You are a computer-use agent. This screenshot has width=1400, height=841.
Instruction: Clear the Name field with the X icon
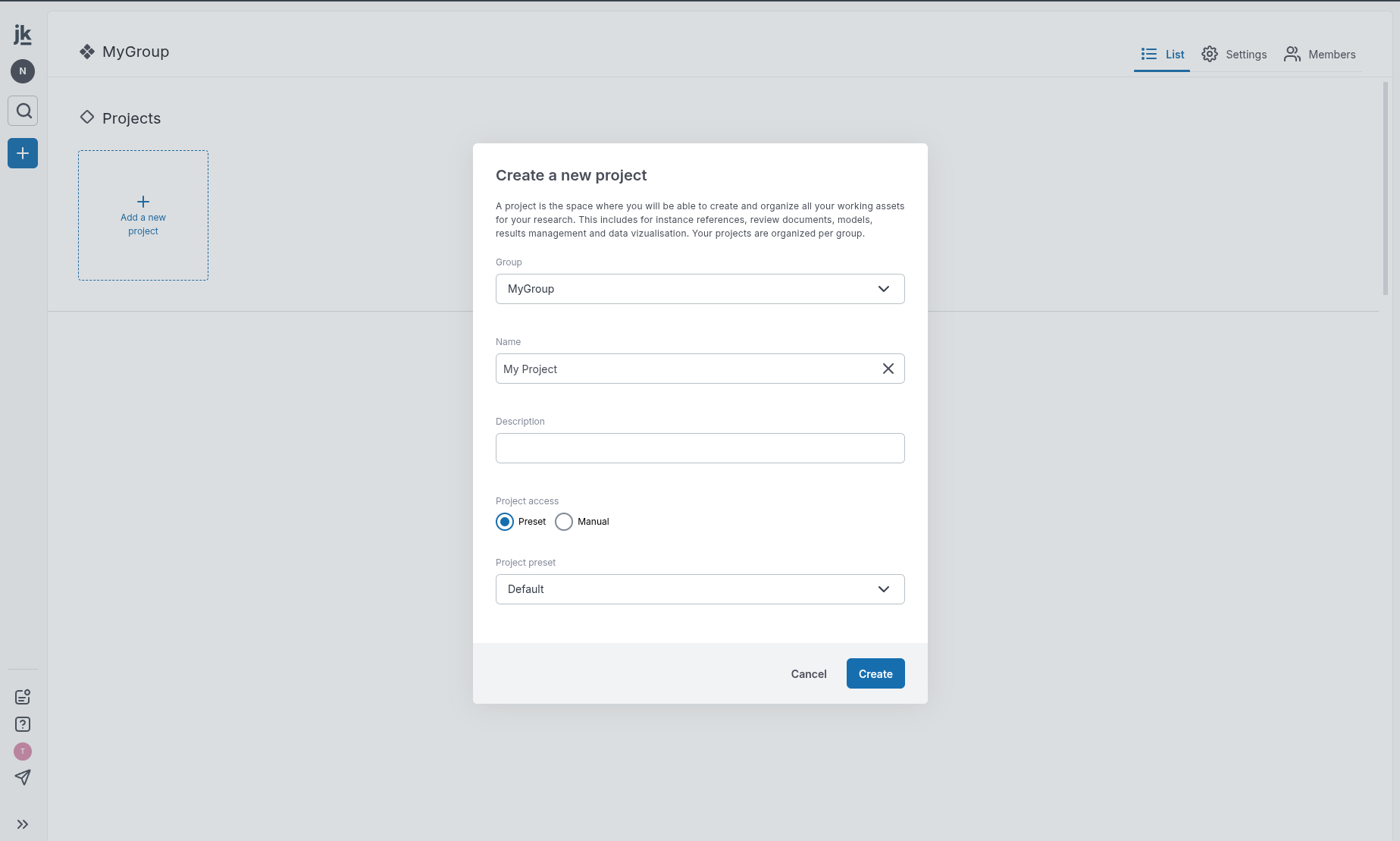pos(888,369)
